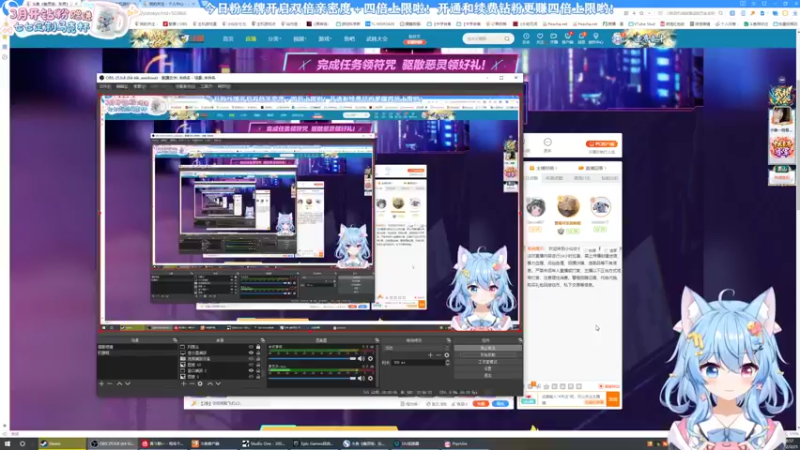
Task: Expand the 分类 dropdown in Huya navigation
Action: [274, 39]
